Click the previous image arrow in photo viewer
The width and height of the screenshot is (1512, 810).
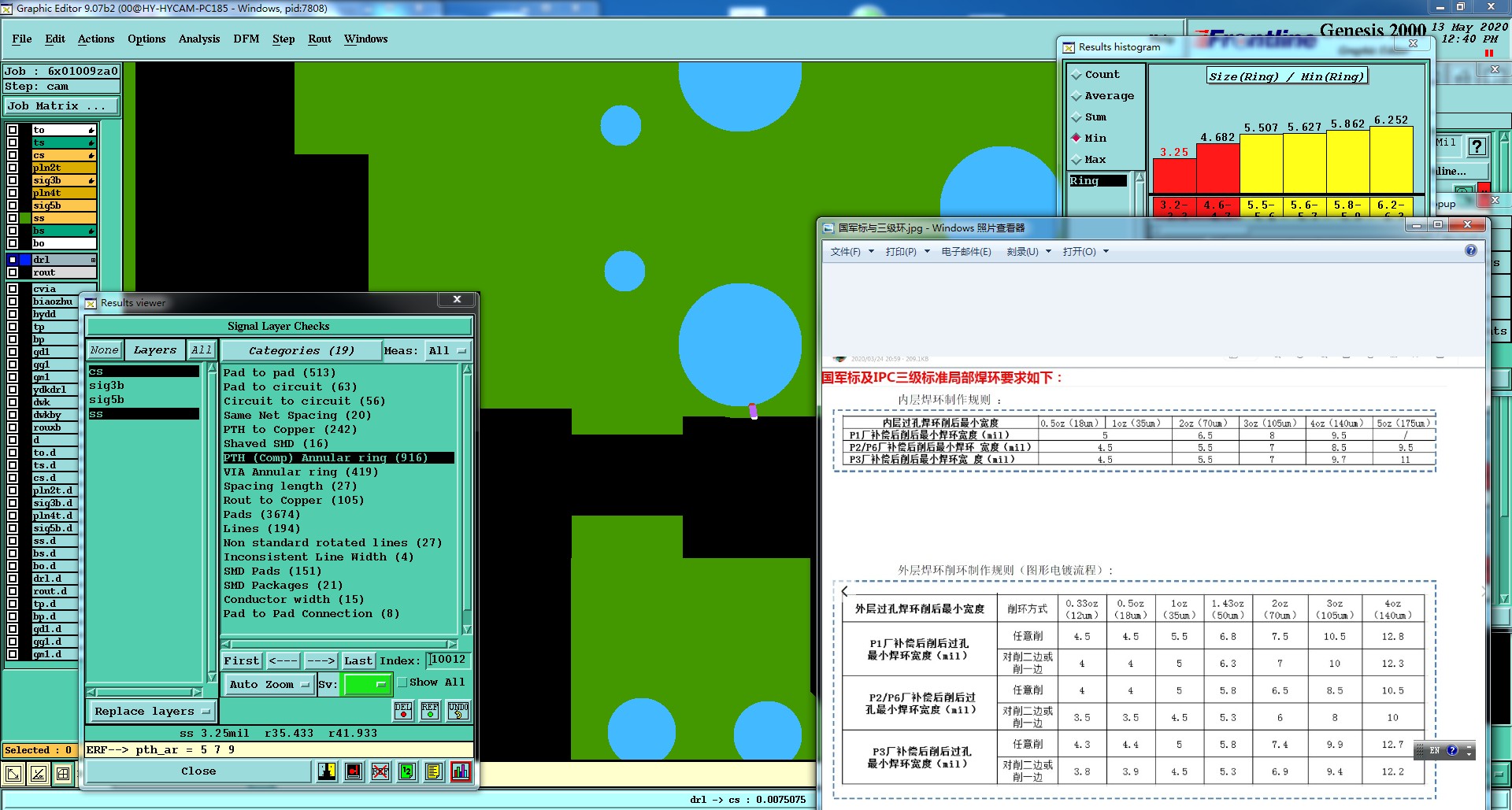(845, 591)
